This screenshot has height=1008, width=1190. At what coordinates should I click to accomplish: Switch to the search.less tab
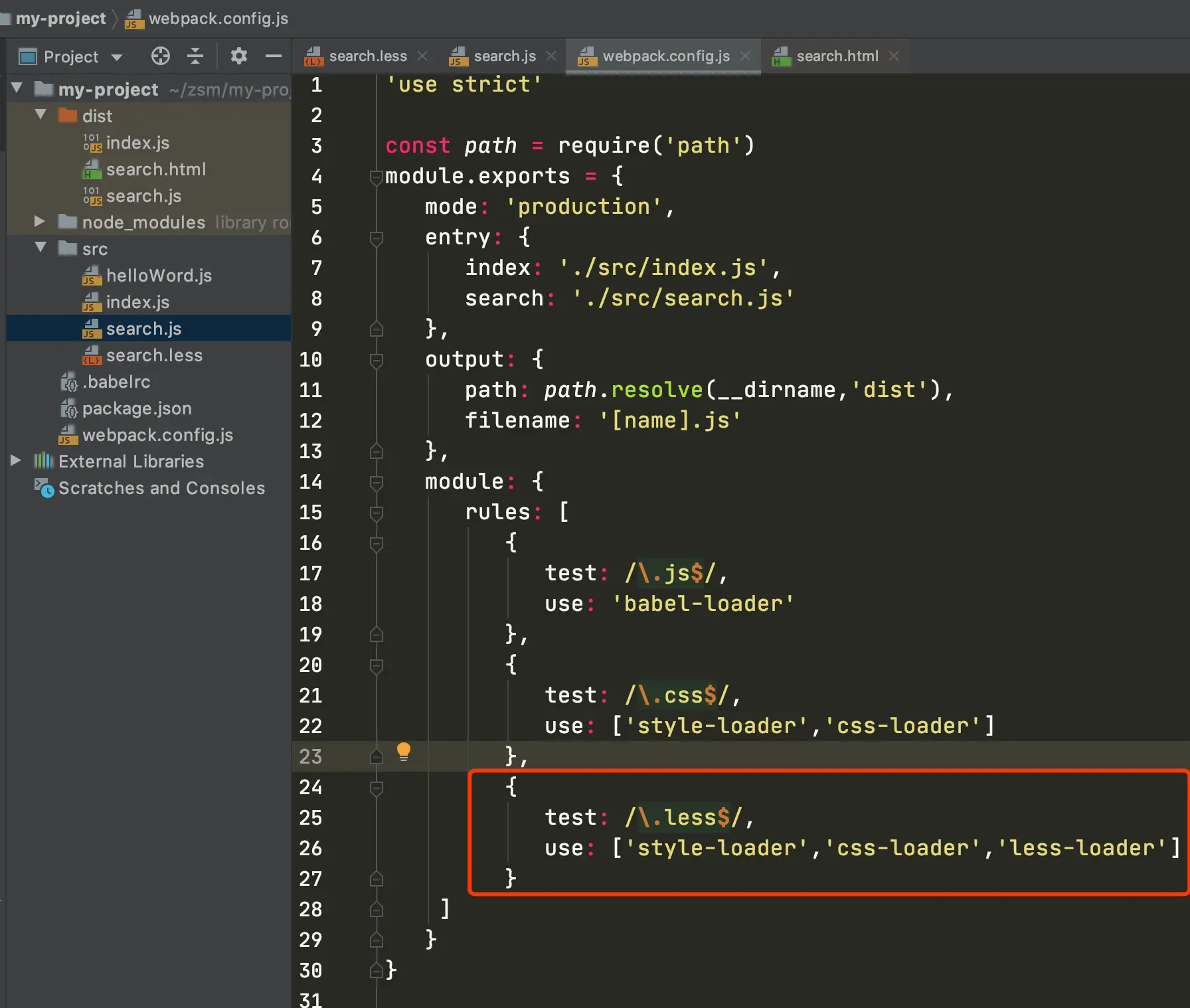(367, 56)
